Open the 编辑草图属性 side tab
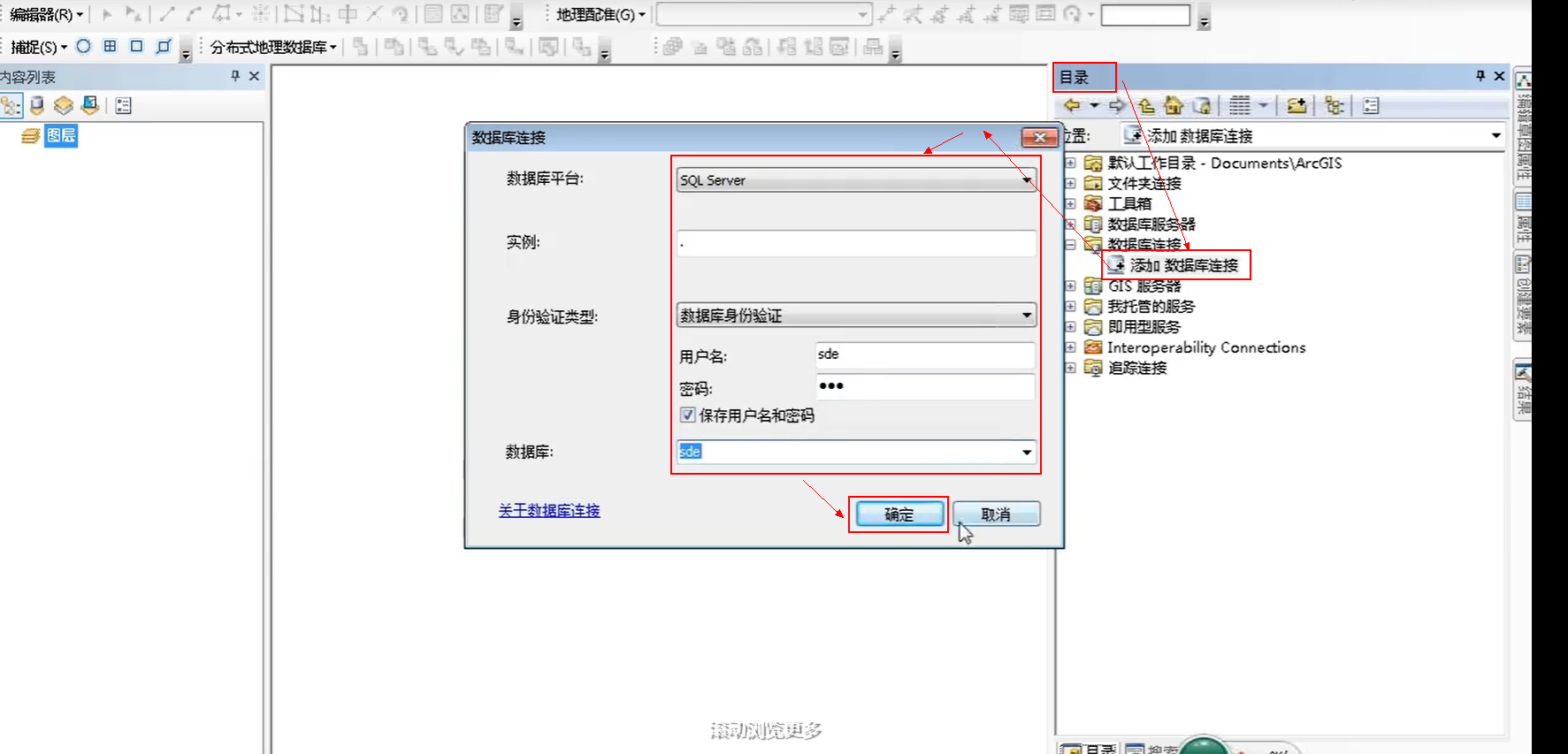 pyautogui.click(x=1523, y=125)
